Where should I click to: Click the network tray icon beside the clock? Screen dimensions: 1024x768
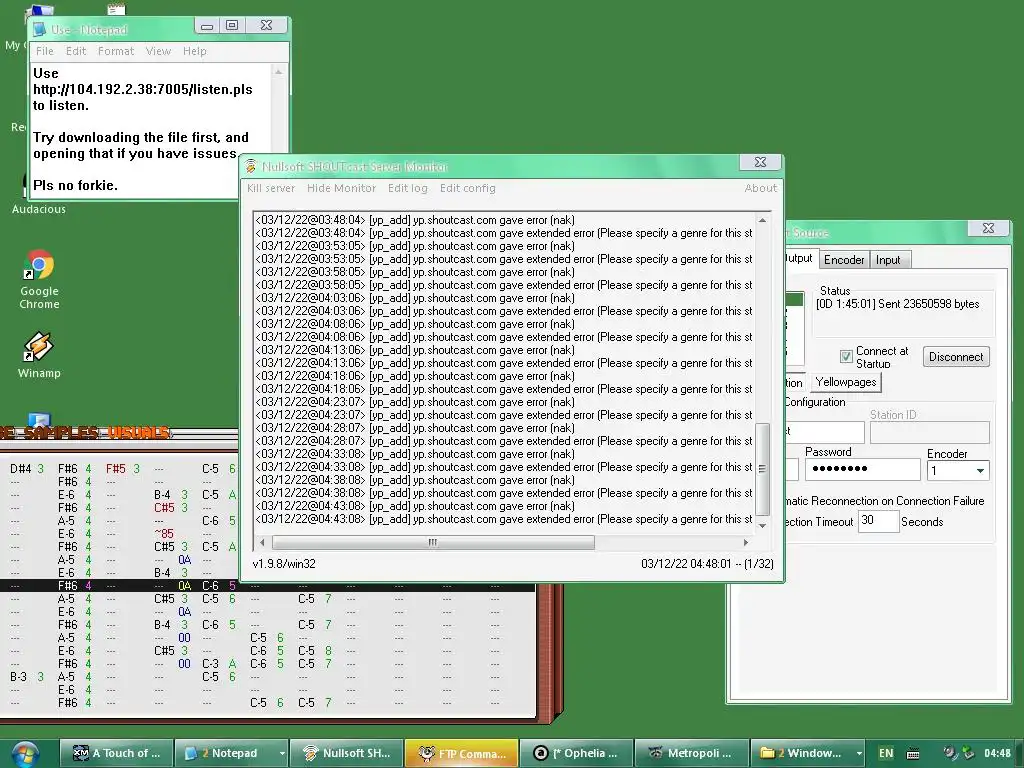(x=968, y=753)
